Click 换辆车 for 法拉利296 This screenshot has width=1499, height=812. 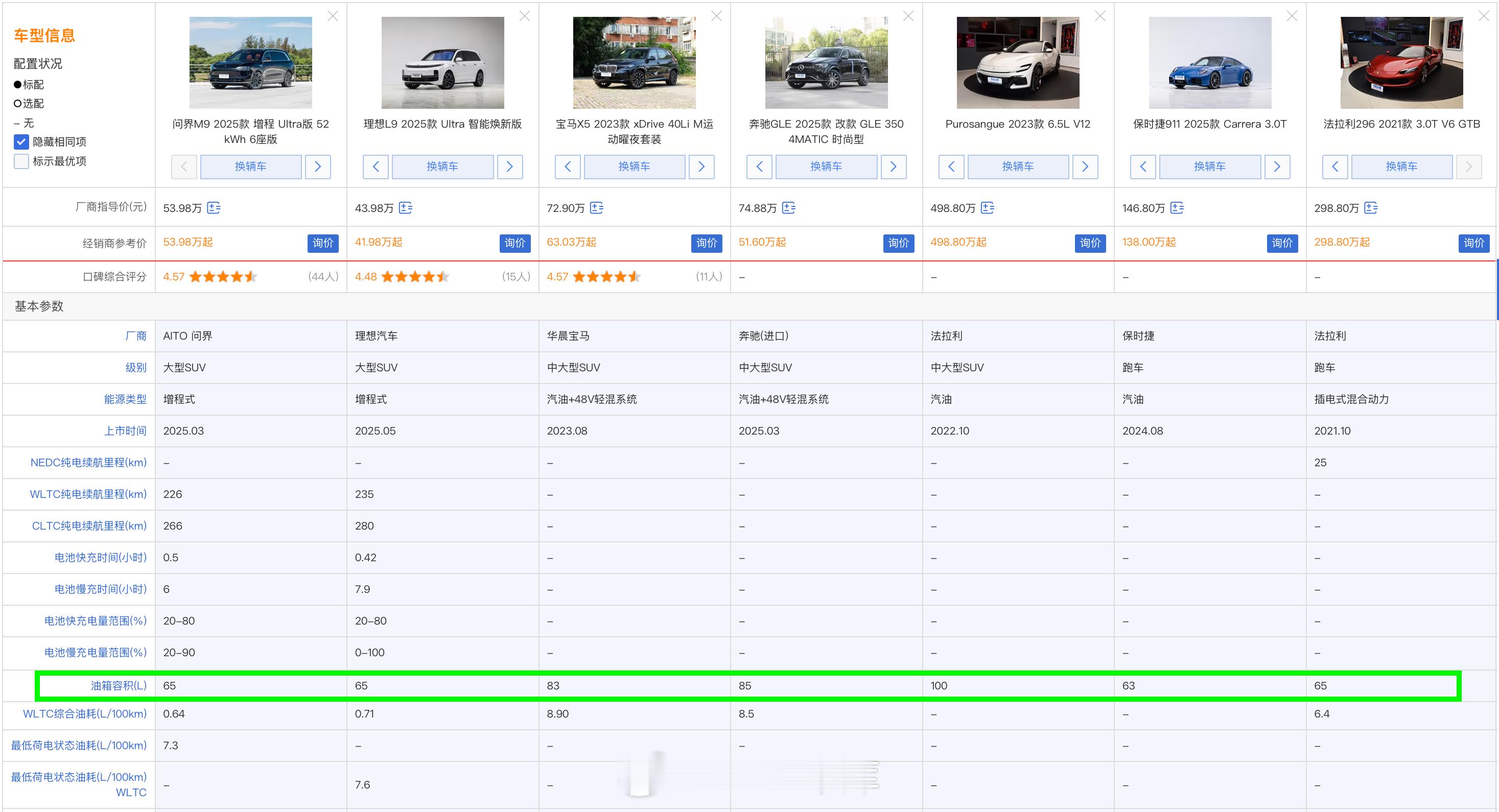click(x=1402, y=167)
